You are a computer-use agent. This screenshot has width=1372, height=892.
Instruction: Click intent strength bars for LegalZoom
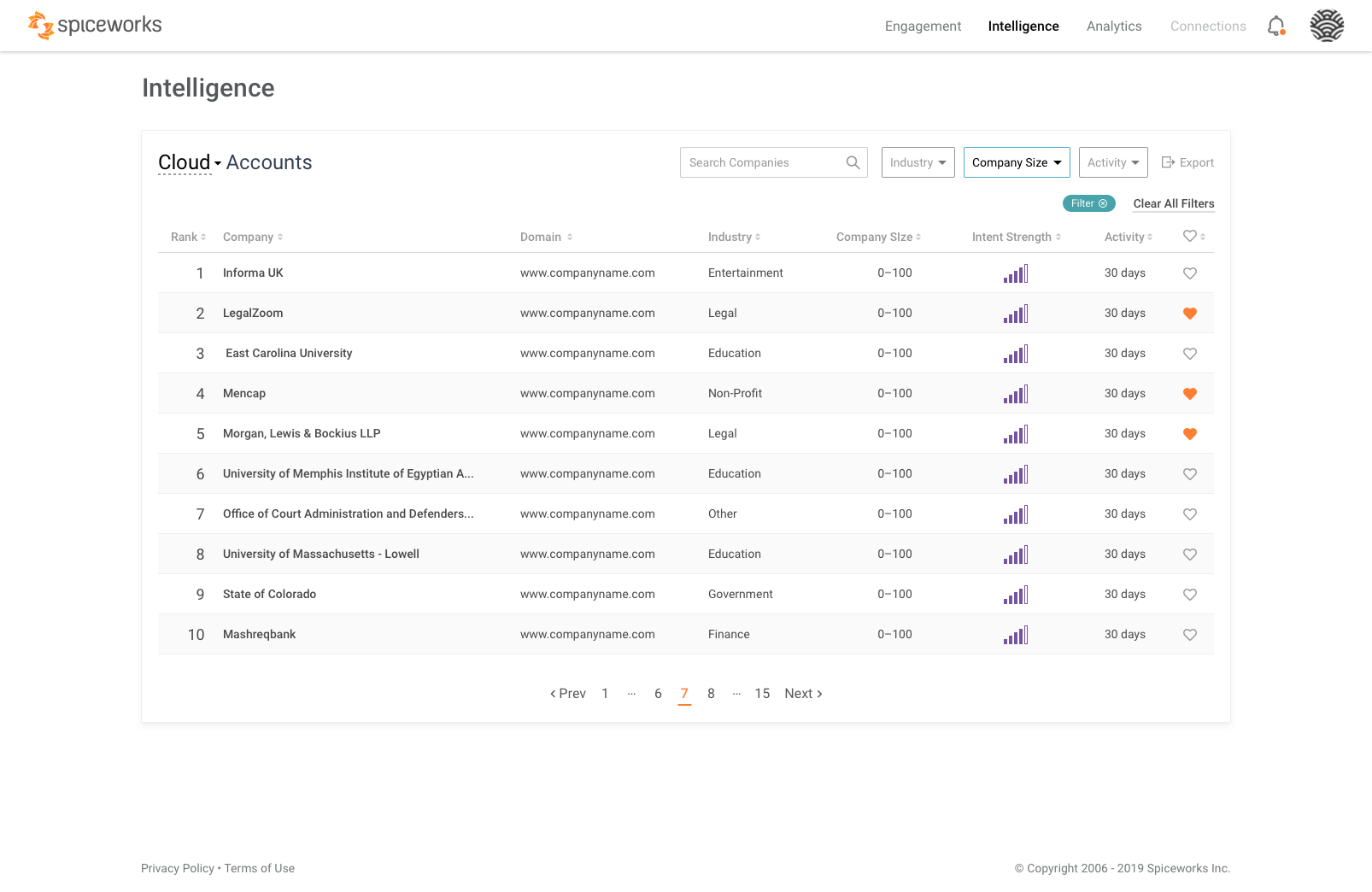tap(1016, 314)
